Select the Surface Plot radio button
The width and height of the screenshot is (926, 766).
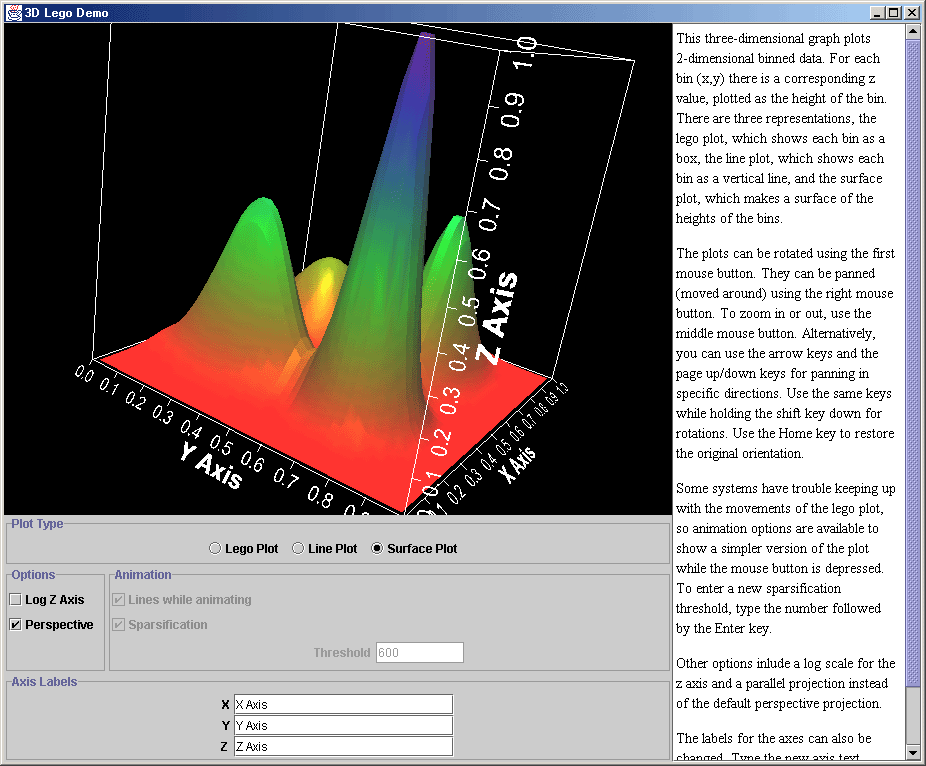377,548
